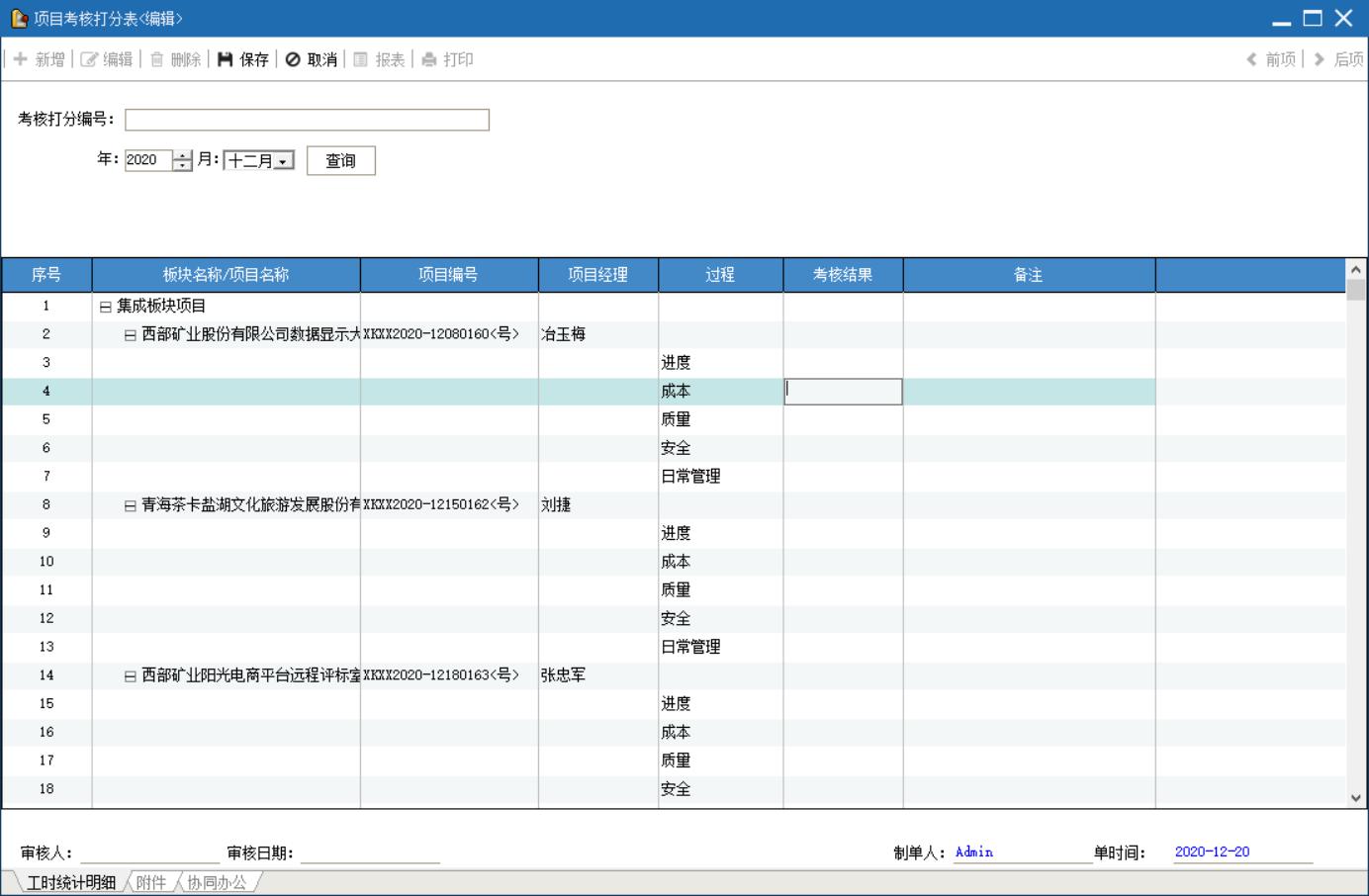The width and height of the screenshot is (1369, 896).
Task: Go to next item (后项) arrow
Action: (x=1320, y=59)
